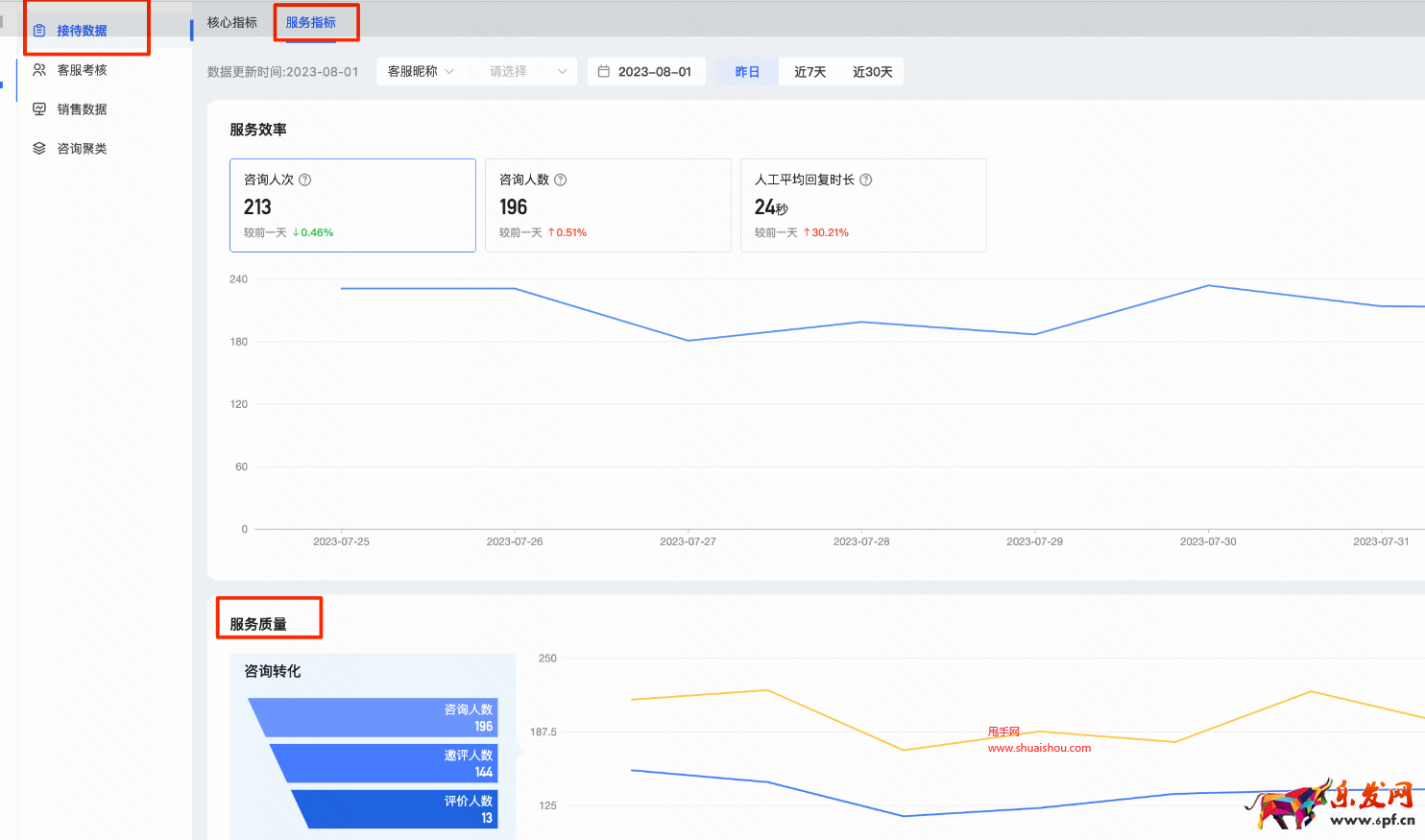
Task: Click the 服务质量 section heading
Action: coord(258,624)
